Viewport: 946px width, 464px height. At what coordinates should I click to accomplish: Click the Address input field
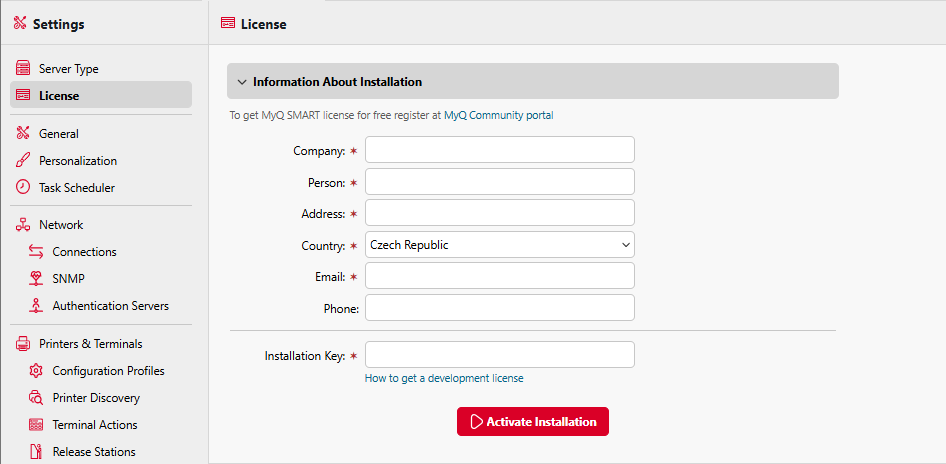[500, 213]
